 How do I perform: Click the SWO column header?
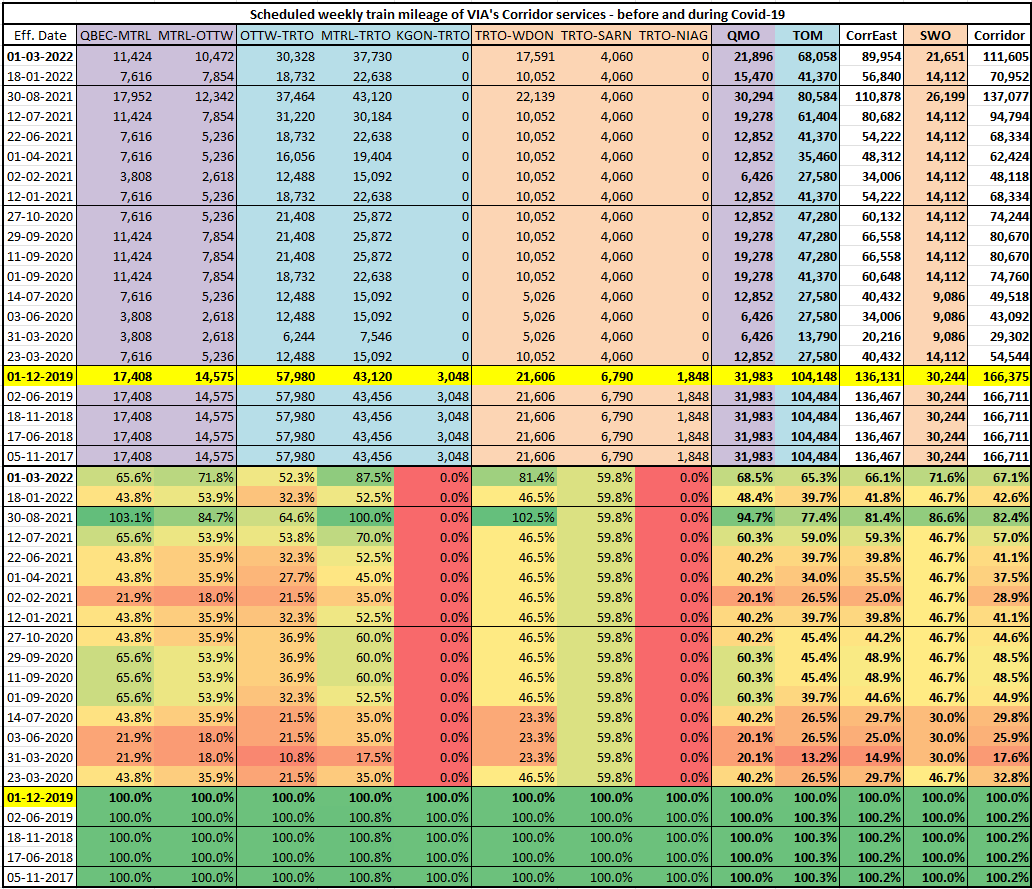[x=937, y=35]
